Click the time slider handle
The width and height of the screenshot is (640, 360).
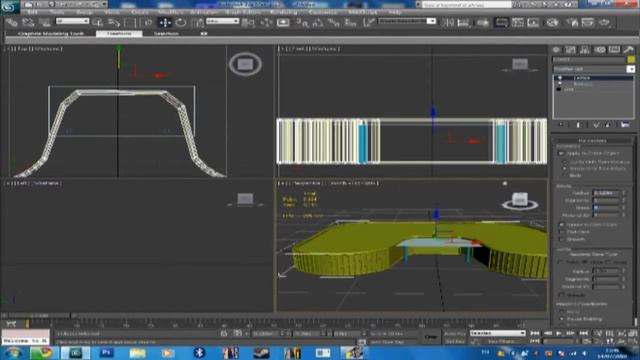[39, 316]
